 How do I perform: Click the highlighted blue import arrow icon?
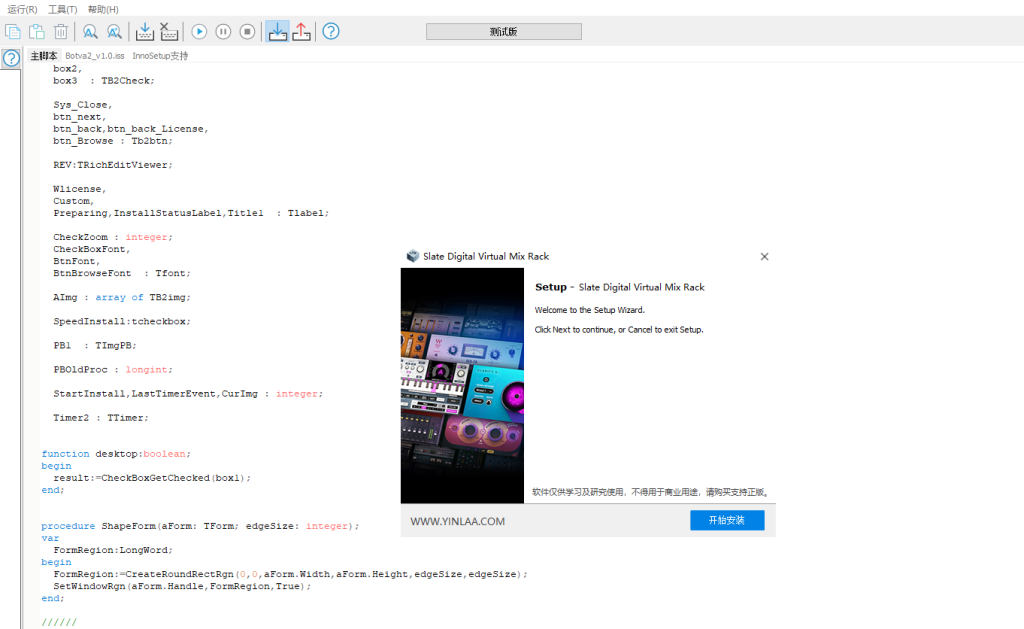pyautogui.click(x=277, y=32)
